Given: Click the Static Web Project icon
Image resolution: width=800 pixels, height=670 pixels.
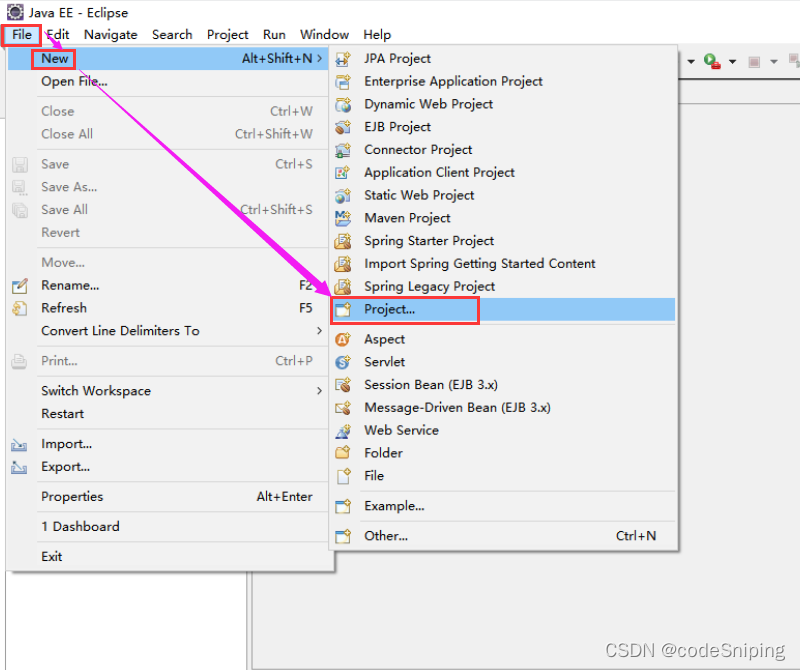Looking at the screenshot, I should pyautogui.click(x=343, y=195).
